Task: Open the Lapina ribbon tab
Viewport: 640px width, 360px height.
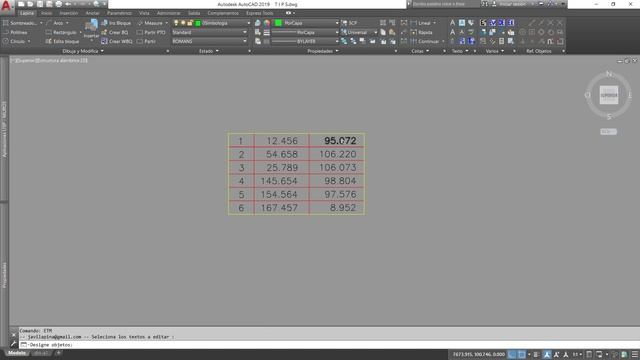Action: click(x=27, y=13)
